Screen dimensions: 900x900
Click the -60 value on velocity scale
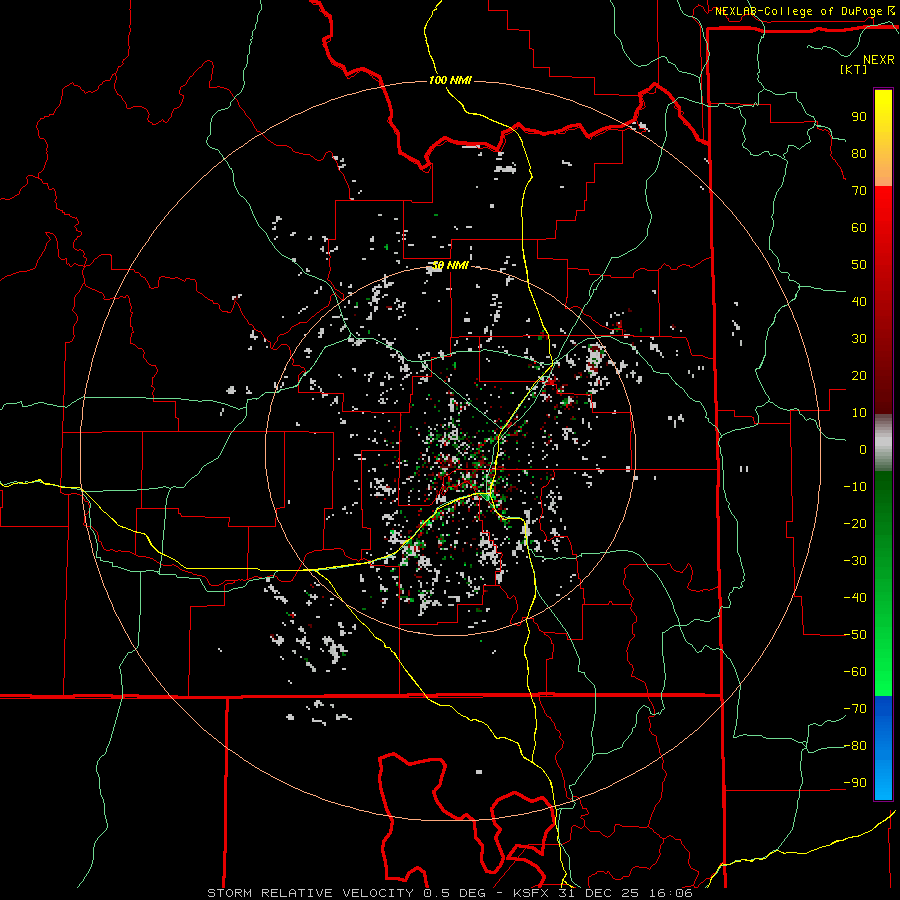click(855, 672)
